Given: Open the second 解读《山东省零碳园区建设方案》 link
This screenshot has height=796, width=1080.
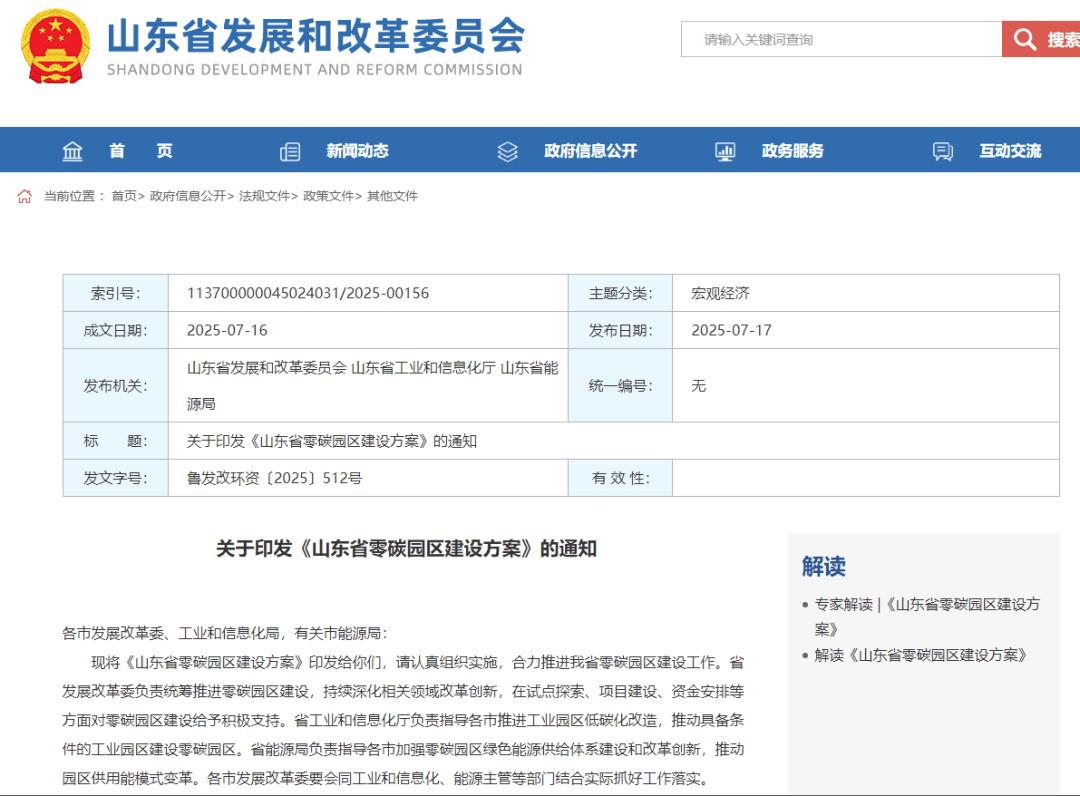Looking at the screenshot, I should pos(921,655).
